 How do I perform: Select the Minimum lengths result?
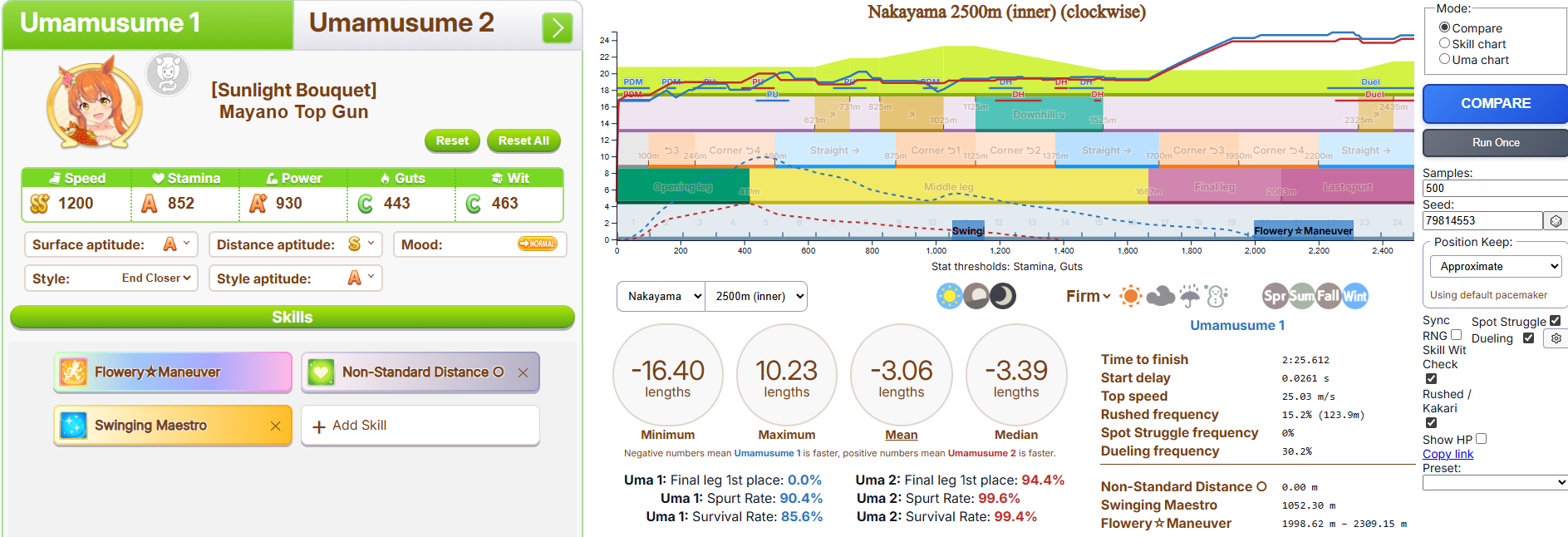(667, 375)
